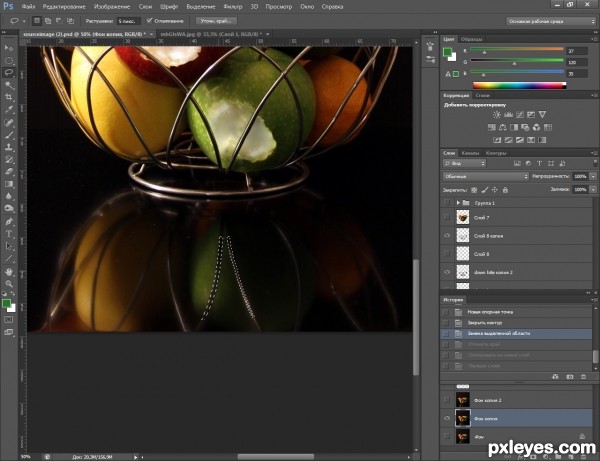Select the Type tool

8,234
